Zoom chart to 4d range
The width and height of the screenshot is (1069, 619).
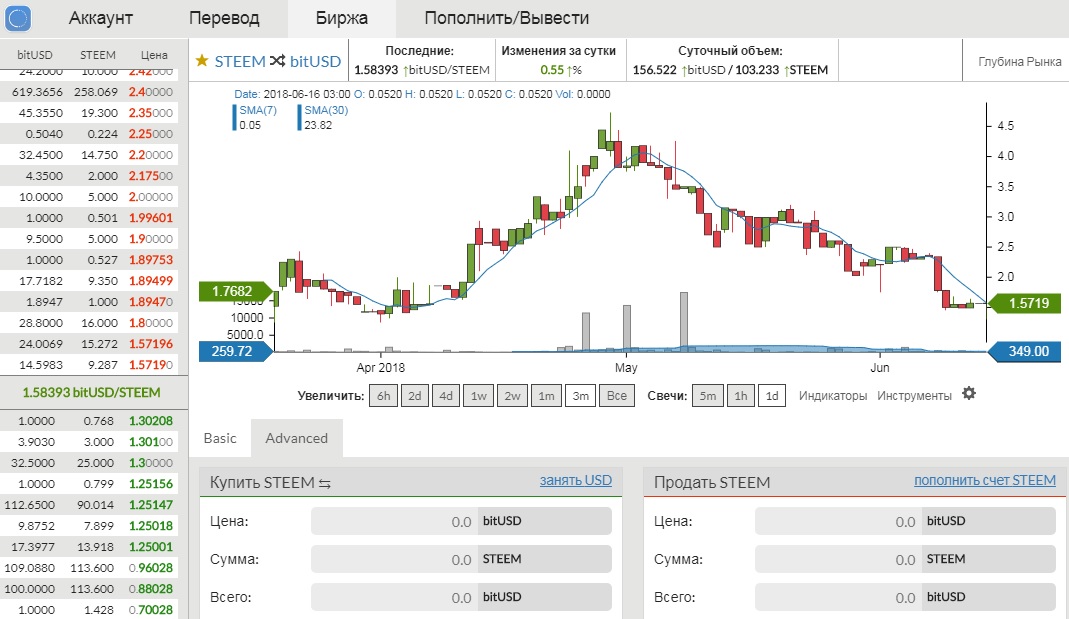446,396
